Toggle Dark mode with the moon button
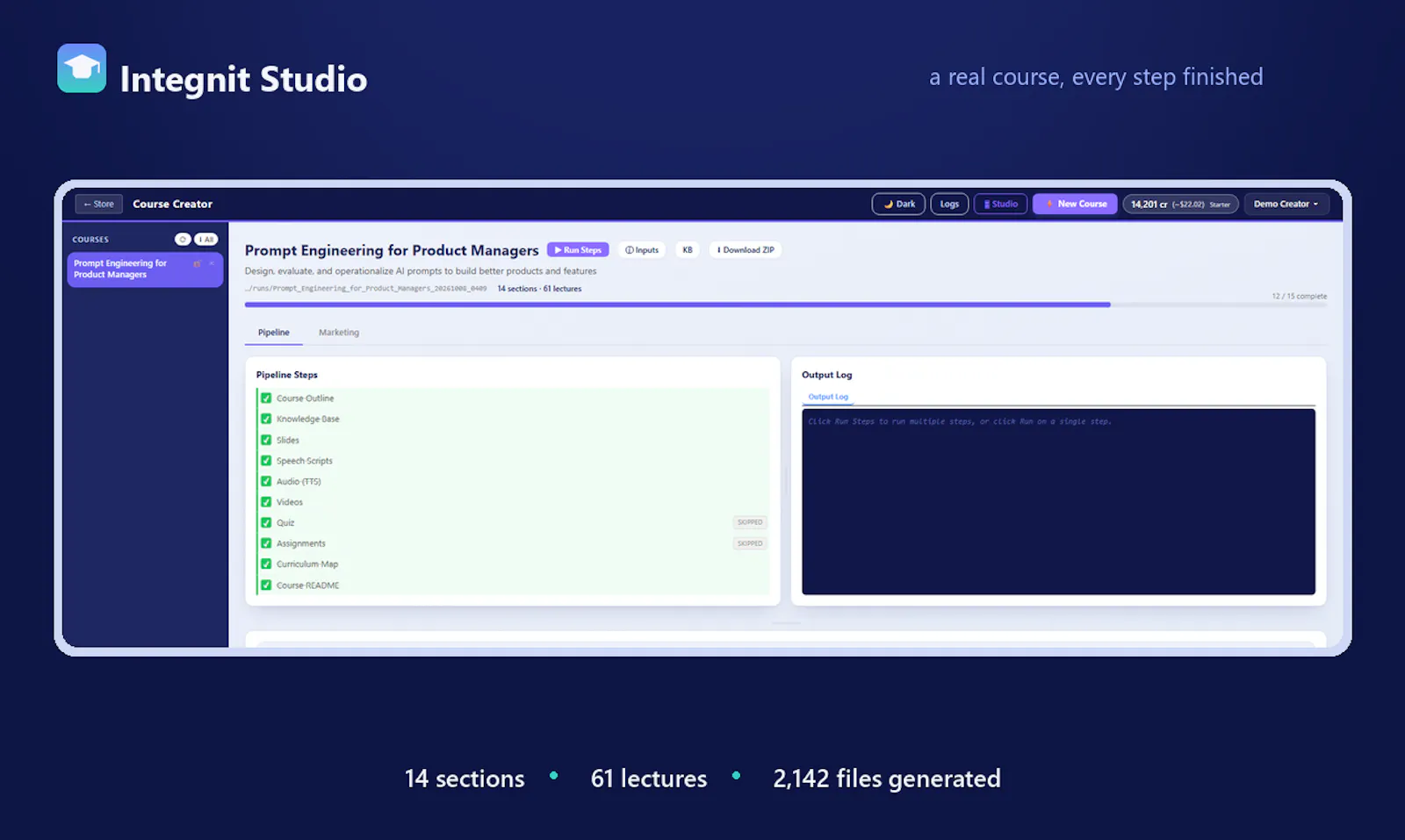This screenshot has width=1405, height=840. click(x=898, y=204)
